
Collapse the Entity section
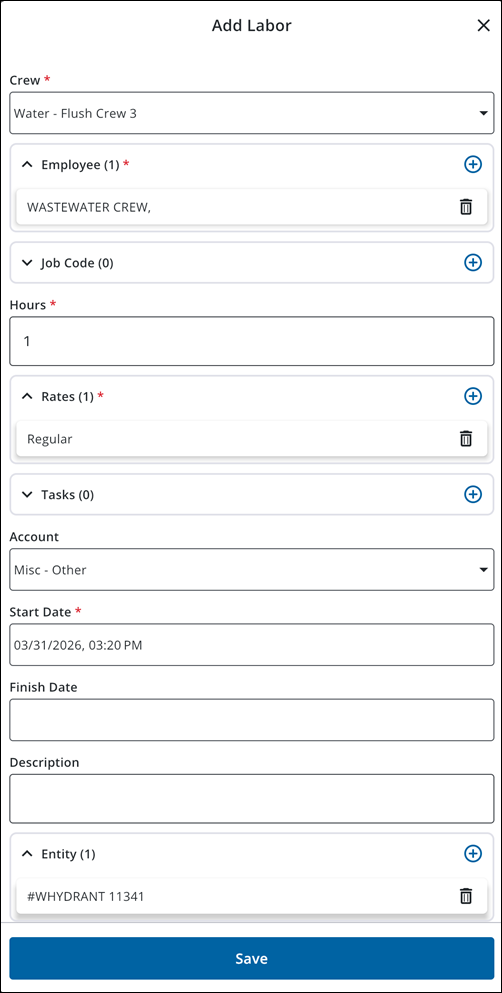[27, 854]
